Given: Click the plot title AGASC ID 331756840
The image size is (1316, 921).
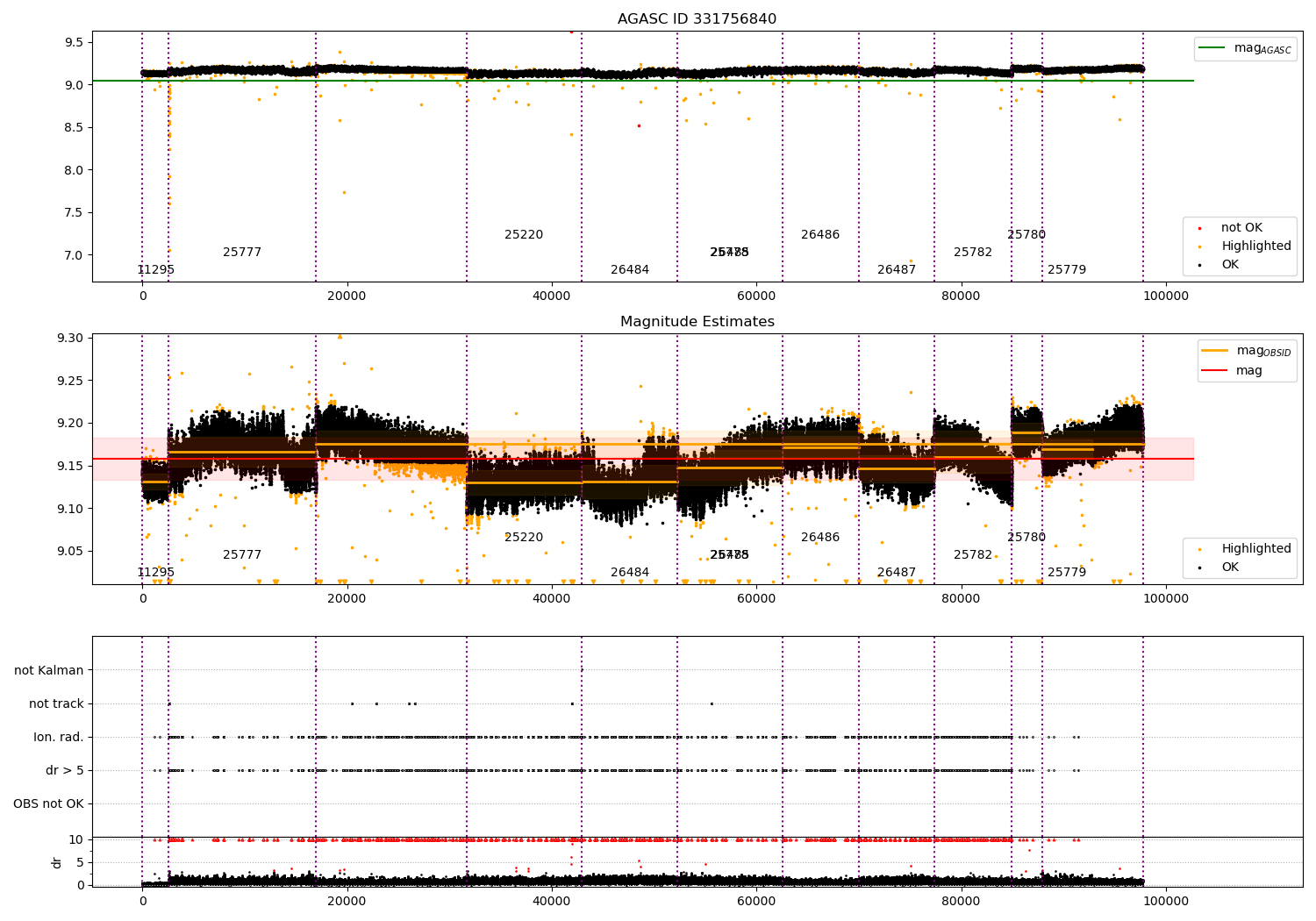Looking at the screenshot, I should point(697,19).
